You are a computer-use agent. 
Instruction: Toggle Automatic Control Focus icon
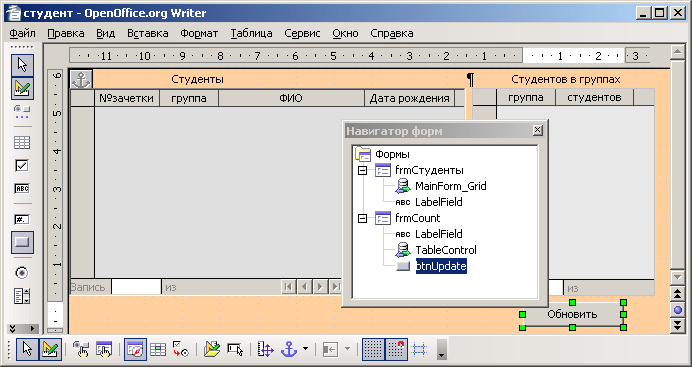tap(235, 350)
